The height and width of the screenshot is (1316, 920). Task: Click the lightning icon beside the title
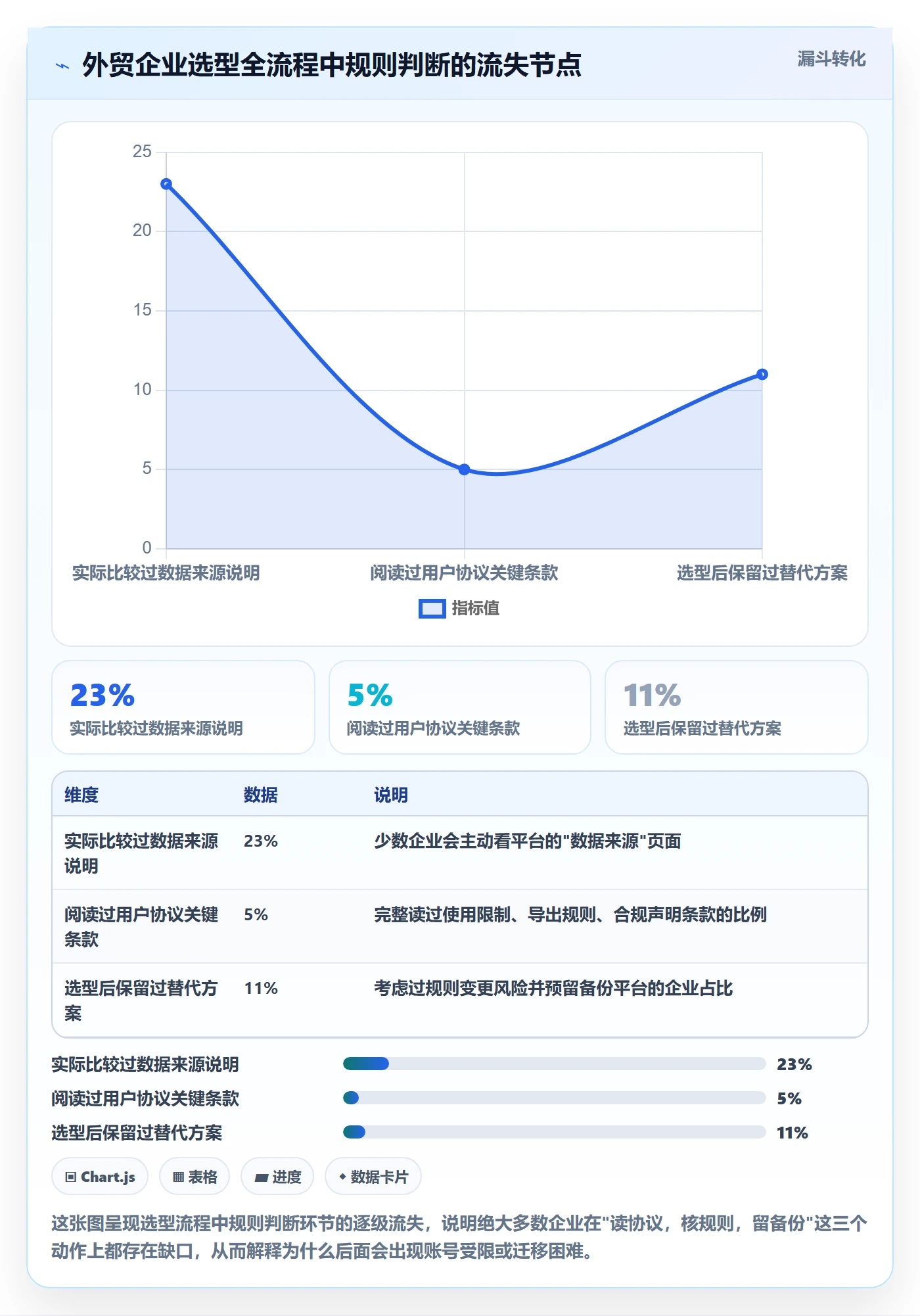coord(62,66)
